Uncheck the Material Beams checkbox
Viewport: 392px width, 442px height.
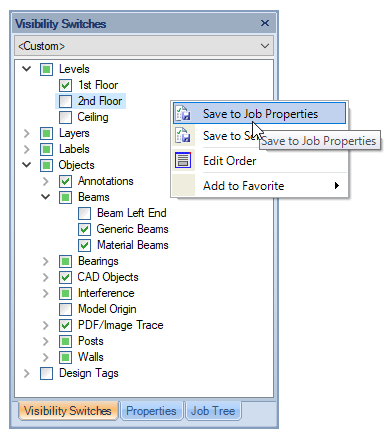84,245
